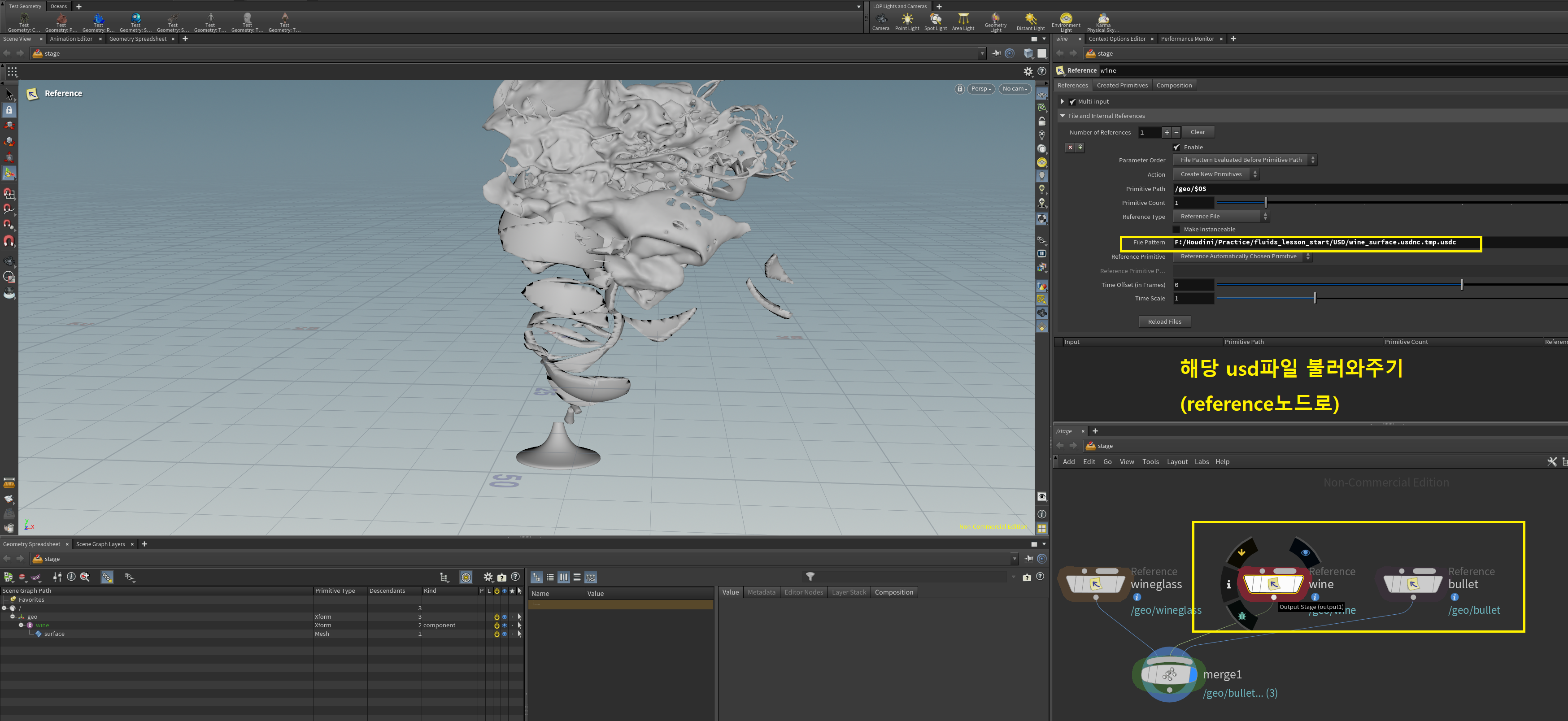Viewport: 1568px width, 721px height.
Task: Toggle the Multi-input checkbox
Action: click(x=1072, y=102)
